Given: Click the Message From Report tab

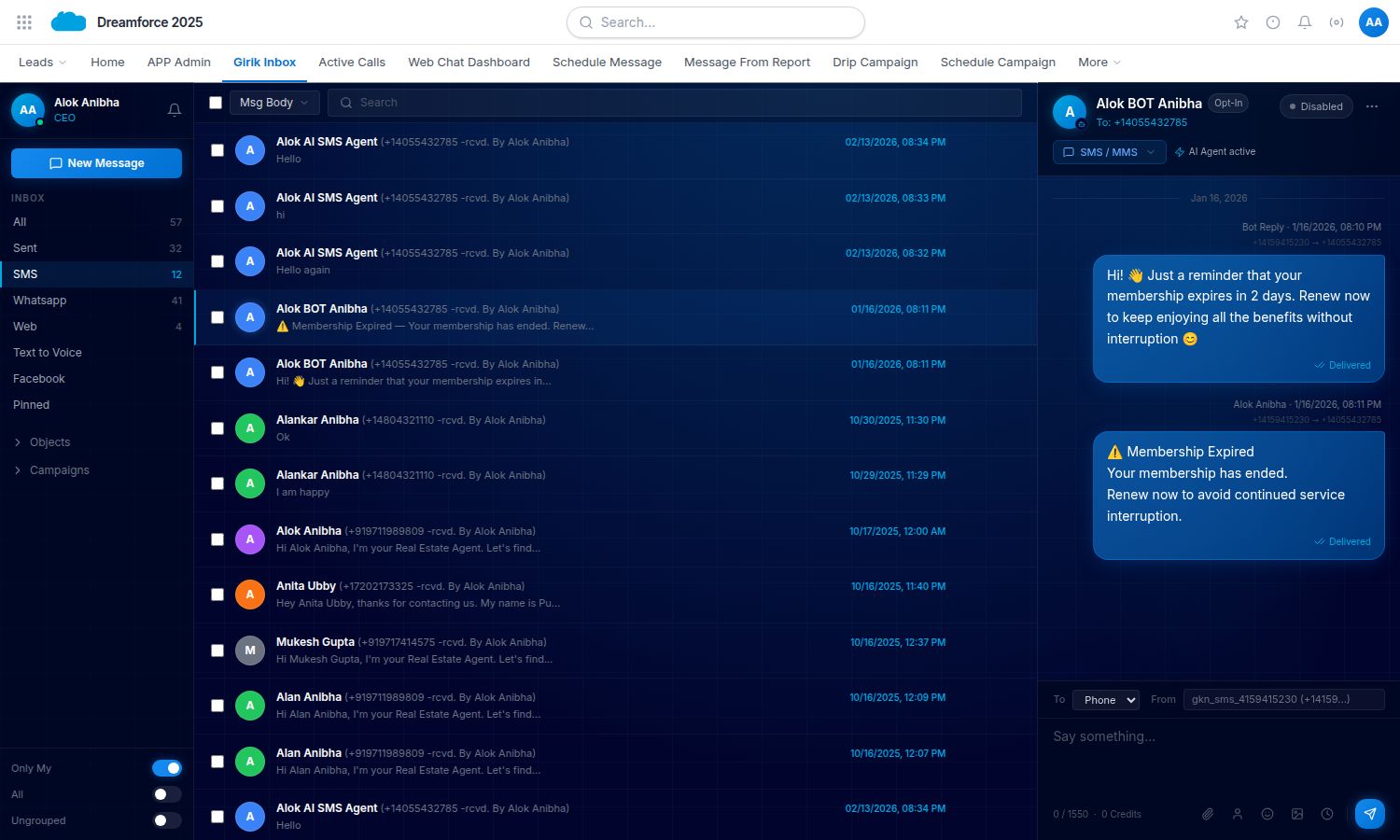Looking at the screenshot, I should [x=747, y=63].
